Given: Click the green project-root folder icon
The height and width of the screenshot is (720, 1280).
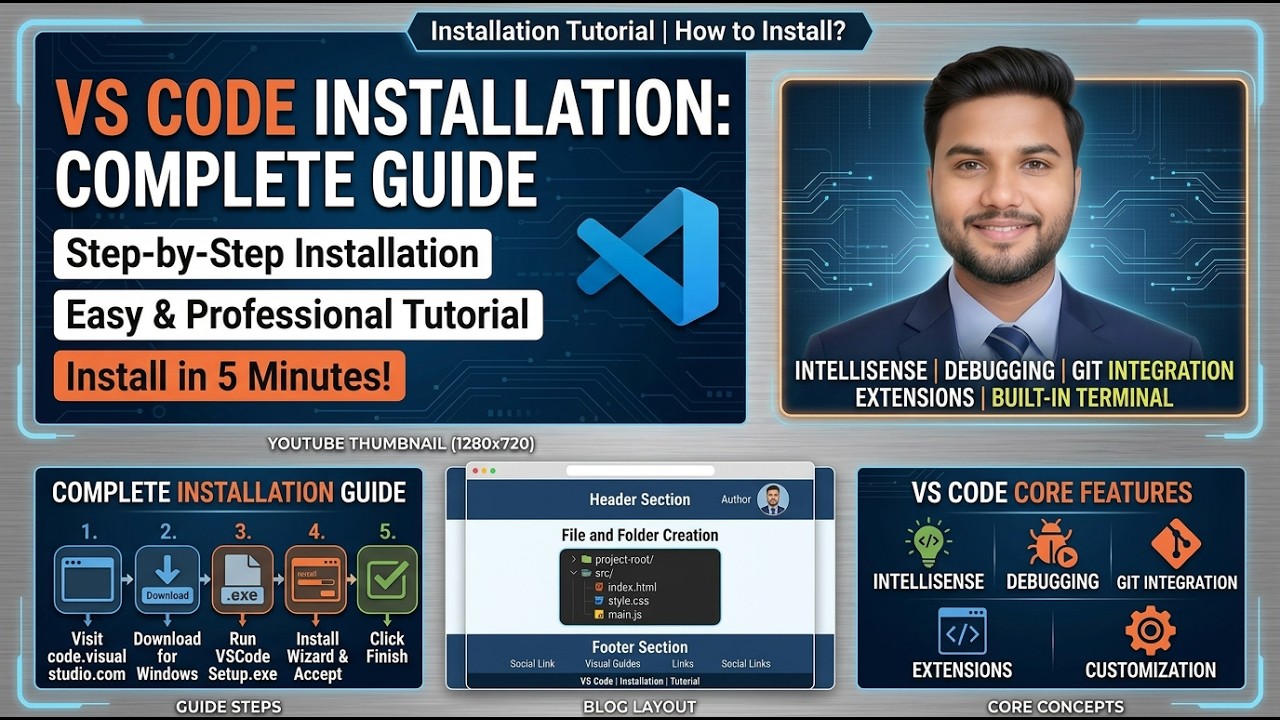Looking at the screenshot, I should (587, 559).
